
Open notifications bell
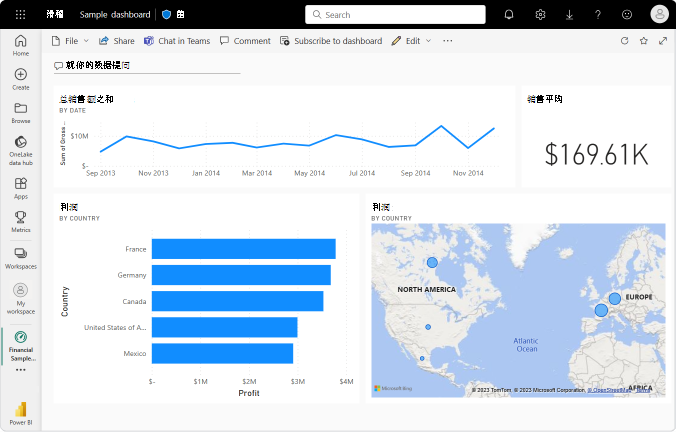509,15
